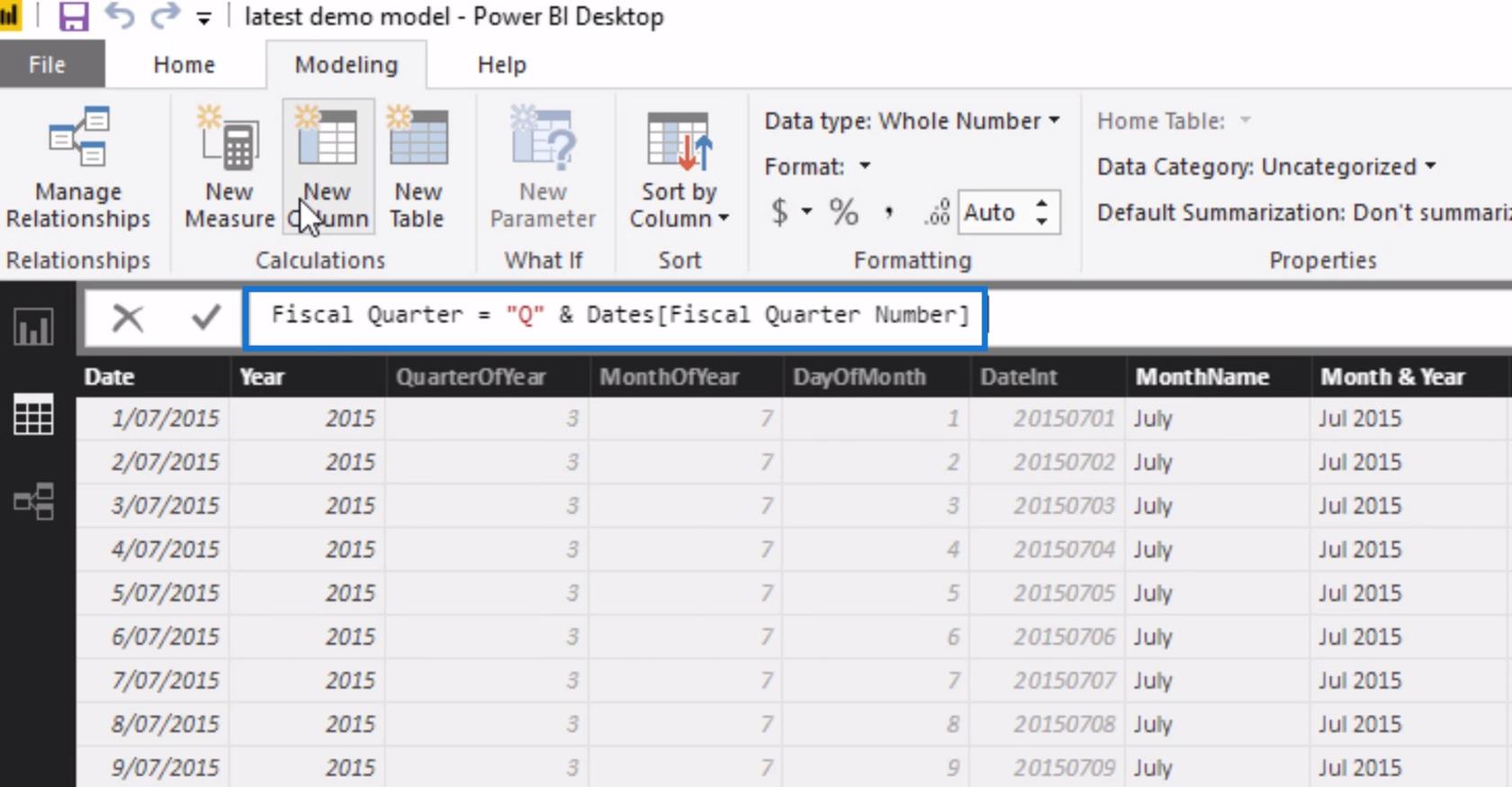Click the decimal places icon

pyautogui.click(x=937, y=213)
